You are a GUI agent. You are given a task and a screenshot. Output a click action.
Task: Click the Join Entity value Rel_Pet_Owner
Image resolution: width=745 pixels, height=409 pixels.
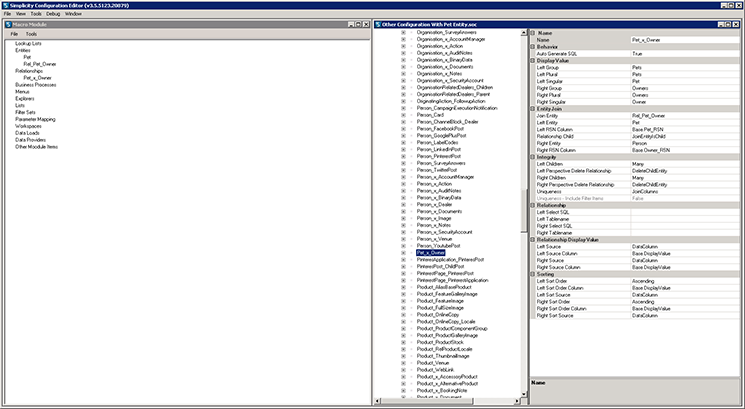[x=685, y=116]
